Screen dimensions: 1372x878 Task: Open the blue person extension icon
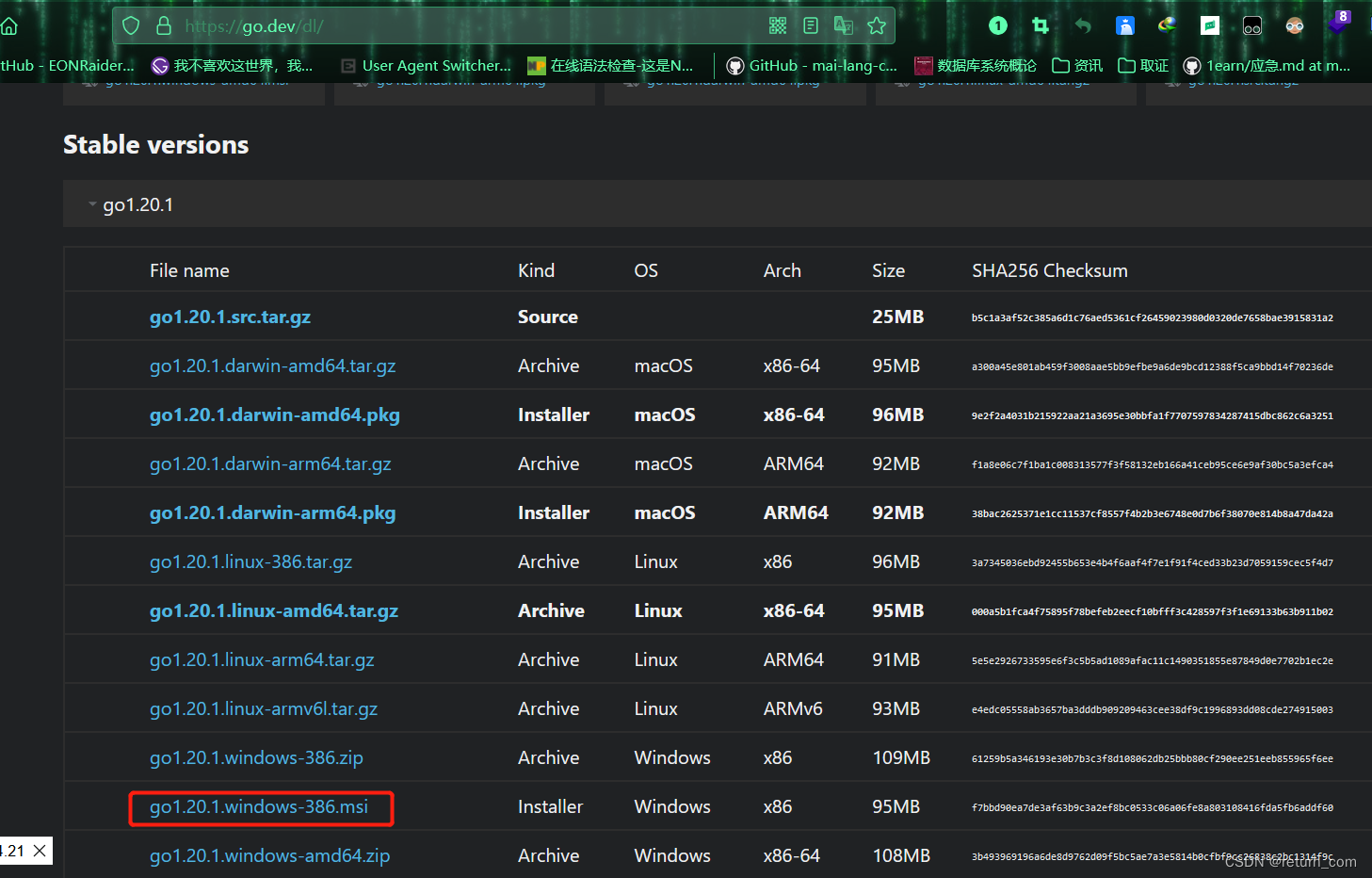[1125, 25]
